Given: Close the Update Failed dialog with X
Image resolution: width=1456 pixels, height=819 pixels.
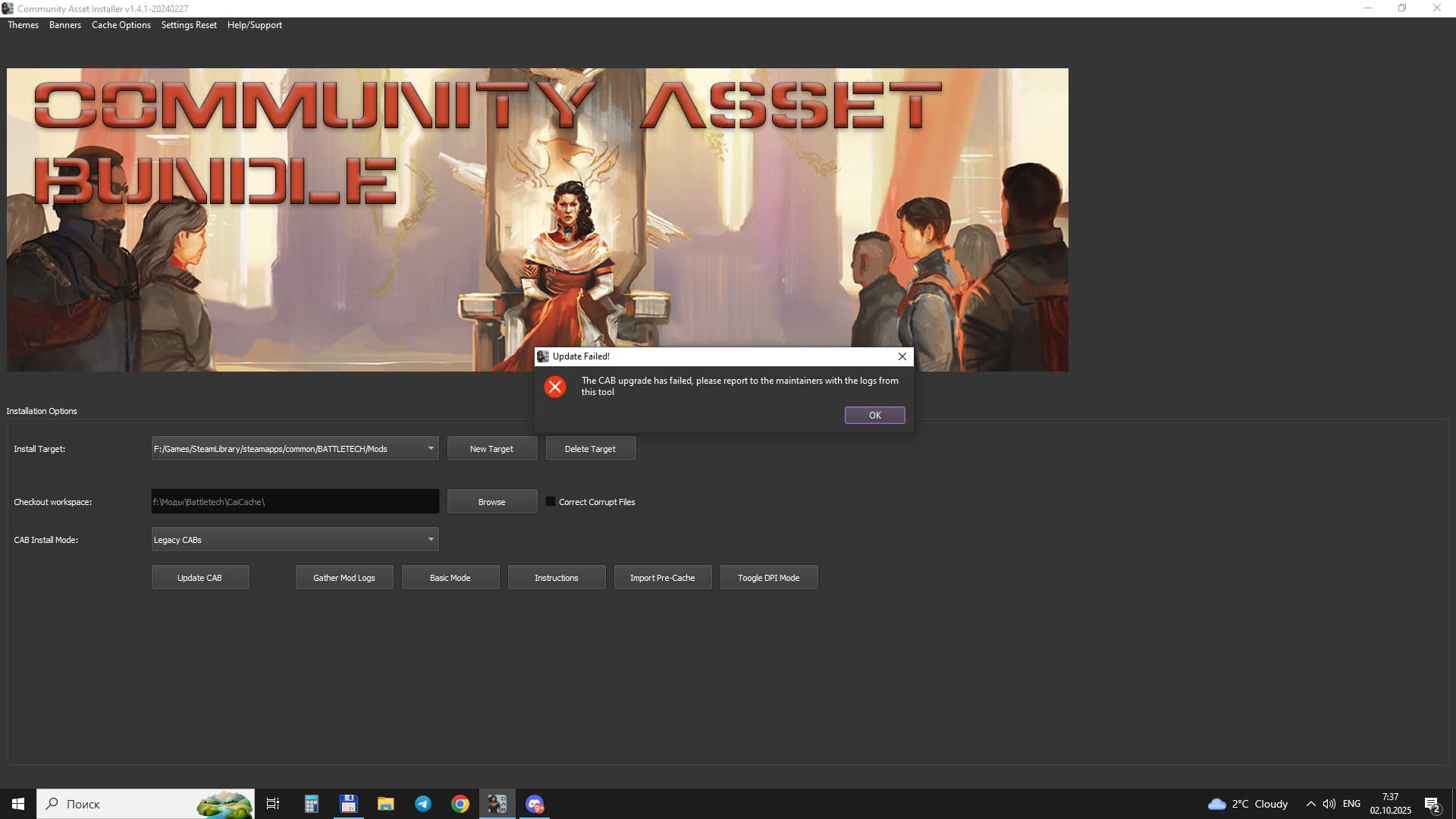Looking at the screenshot, I should [x=902, y=356].
